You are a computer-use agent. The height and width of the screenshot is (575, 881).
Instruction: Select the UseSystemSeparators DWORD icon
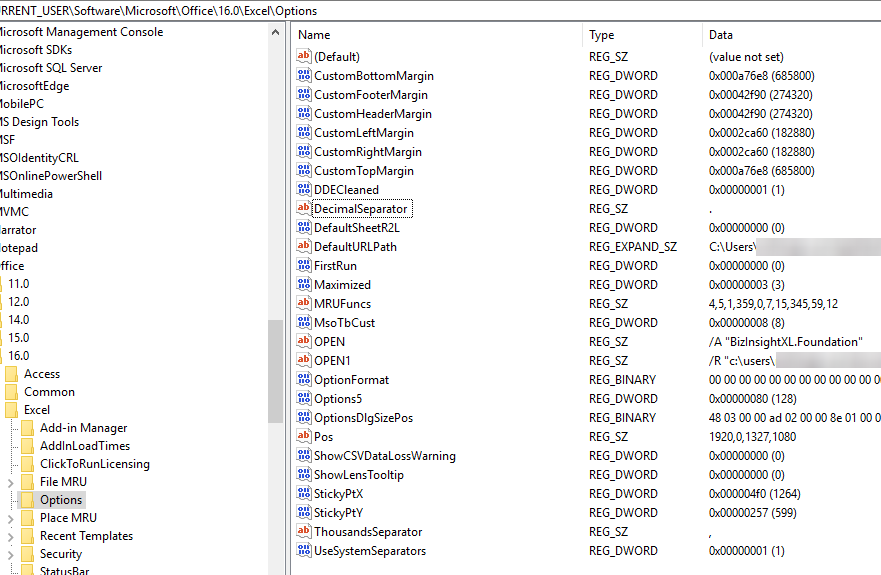[x=304, y=550]
